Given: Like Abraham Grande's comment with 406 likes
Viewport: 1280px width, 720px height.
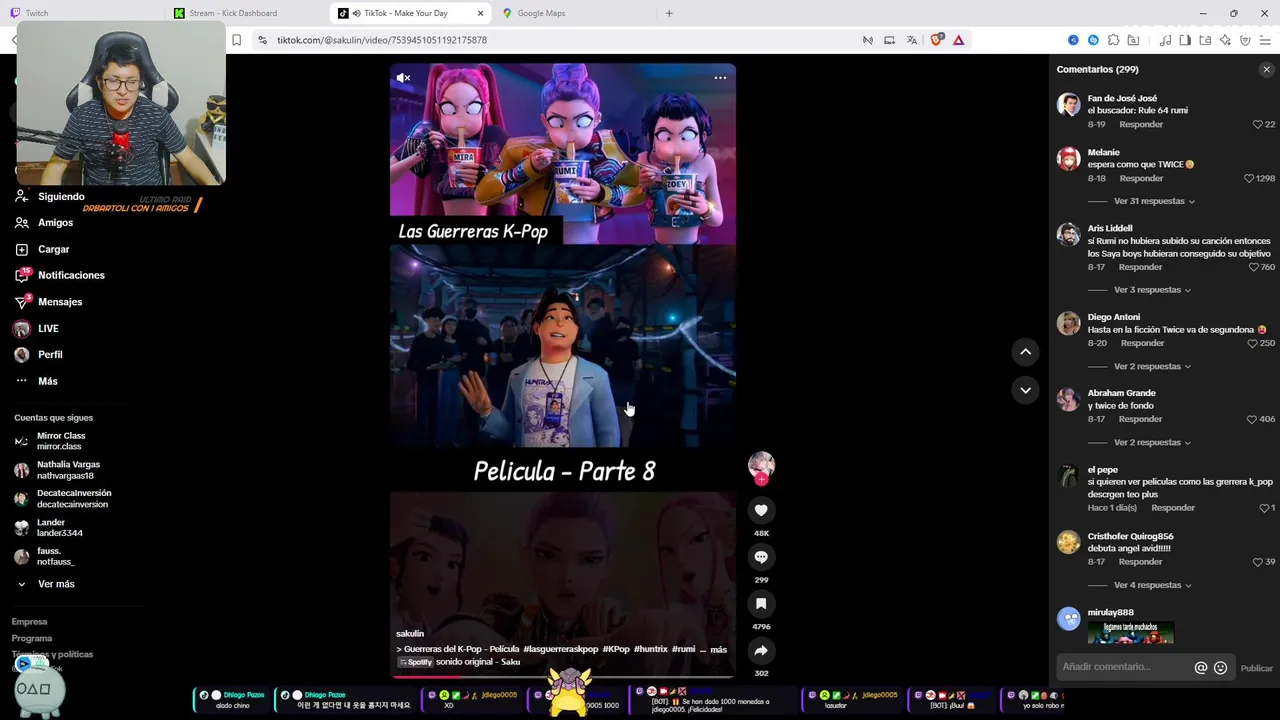Looking at the screenshot, I should tap(1253, 419).
